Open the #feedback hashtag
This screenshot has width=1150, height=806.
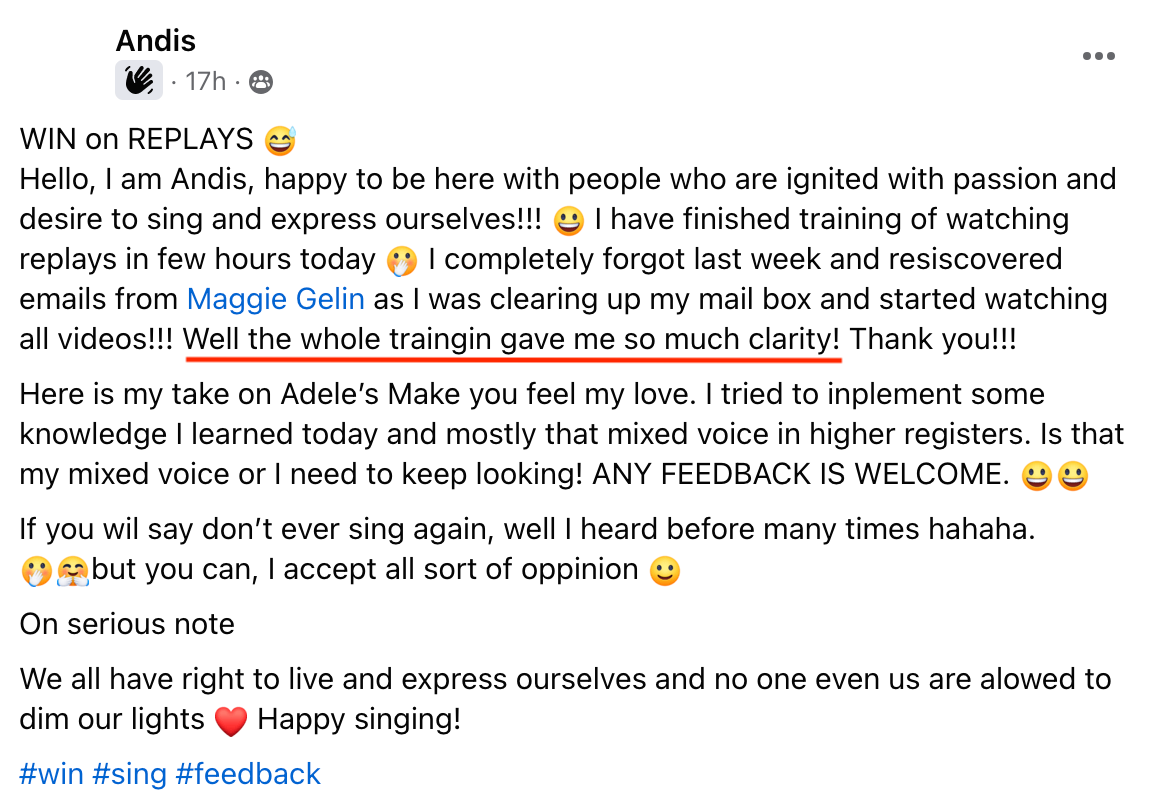248,774
